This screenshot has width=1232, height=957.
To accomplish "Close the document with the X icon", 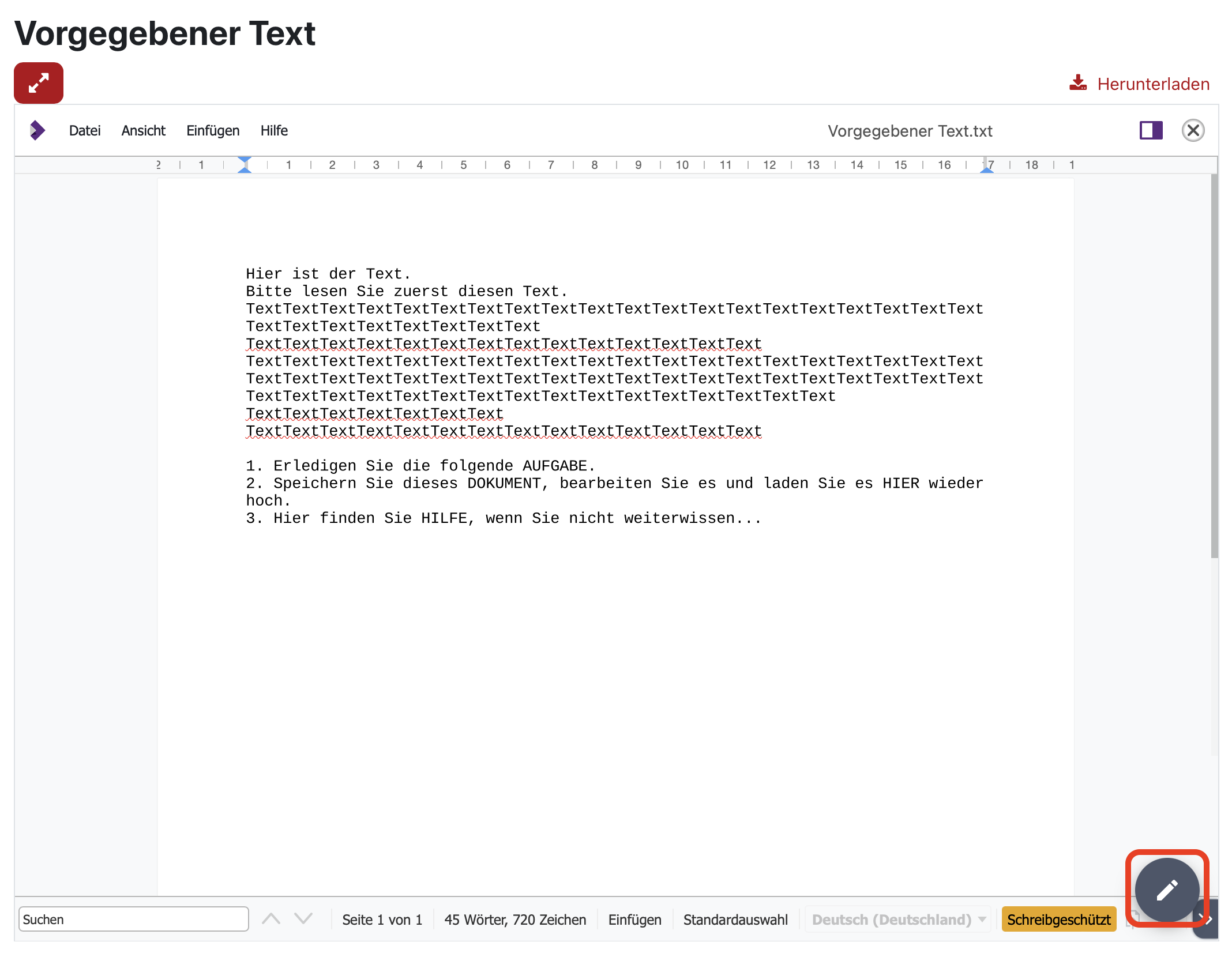I will (1193, 130).
